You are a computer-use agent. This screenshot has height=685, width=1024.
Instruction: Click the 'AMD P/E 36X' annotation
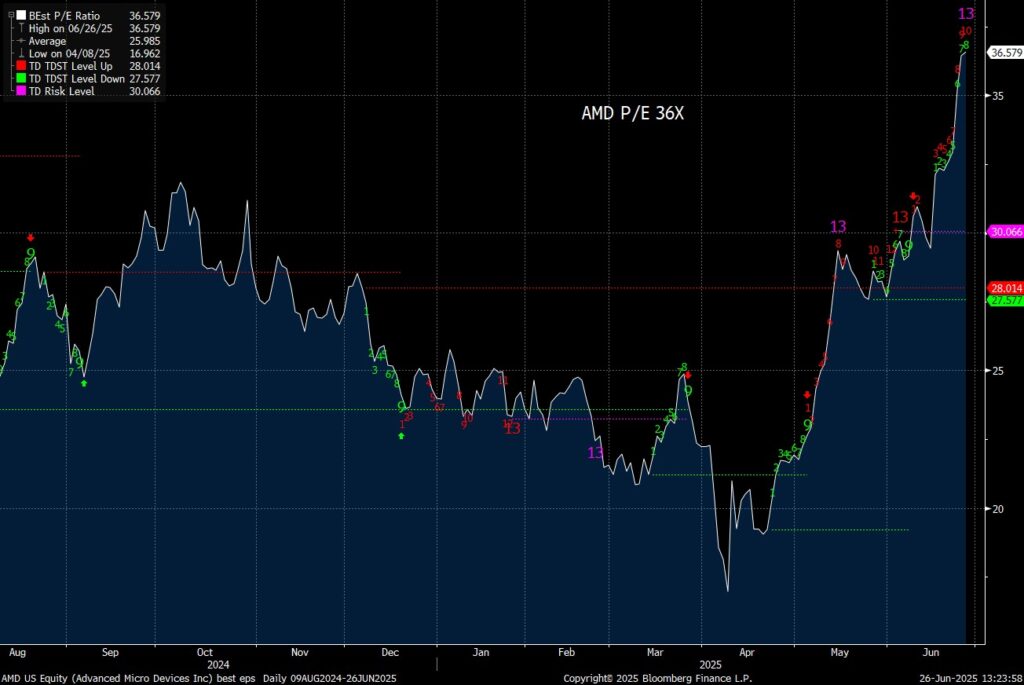tap(632, 113)
